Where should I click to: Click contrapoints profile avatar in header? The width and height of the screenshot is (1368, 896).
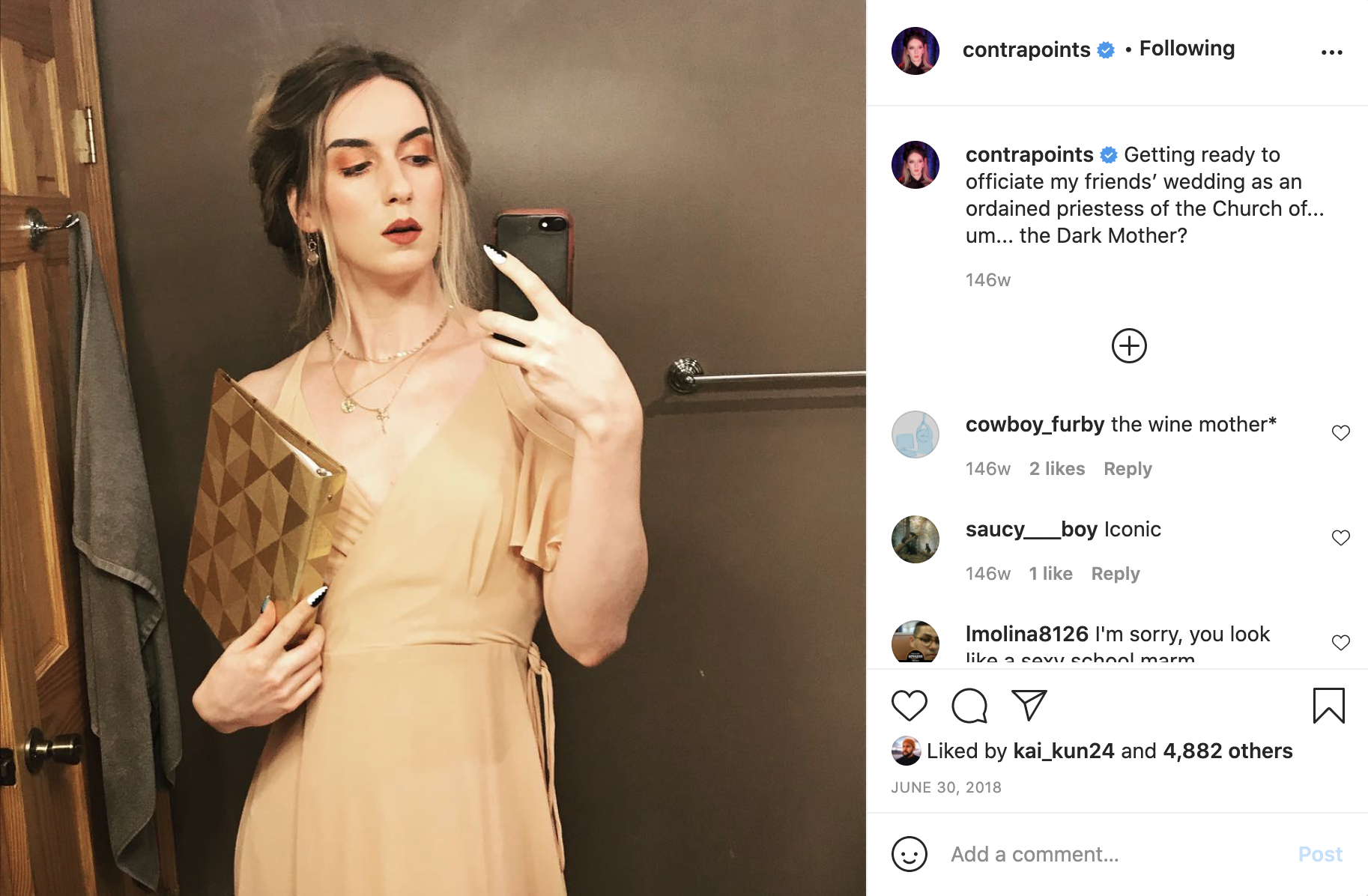[x=915, y=51]
